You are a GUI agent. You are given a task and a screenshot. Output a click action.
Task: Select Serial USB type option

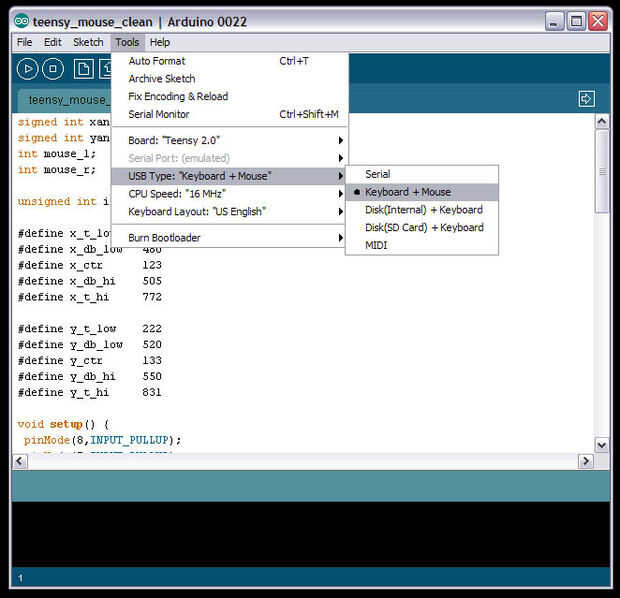click(422, 174)
